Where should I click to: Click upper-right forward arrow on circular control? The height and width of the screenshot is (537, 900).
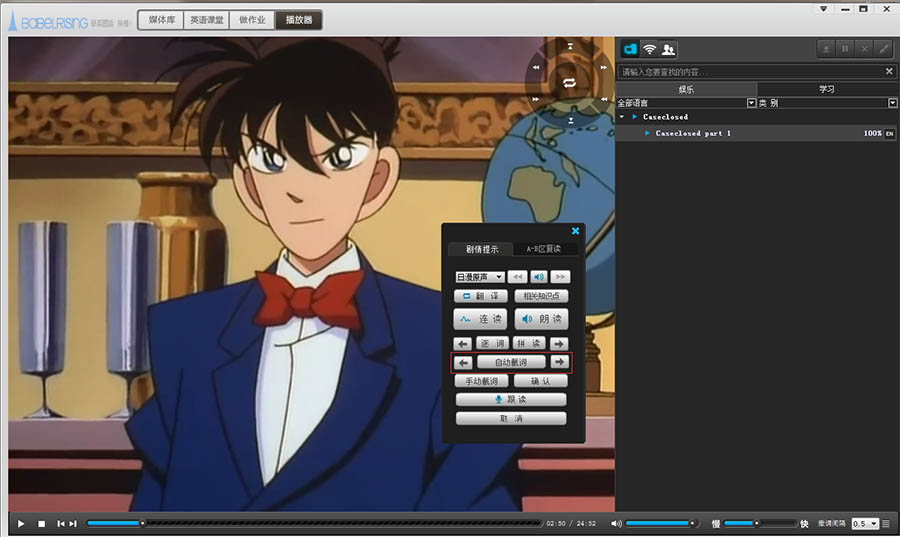[x=604, y=68]
